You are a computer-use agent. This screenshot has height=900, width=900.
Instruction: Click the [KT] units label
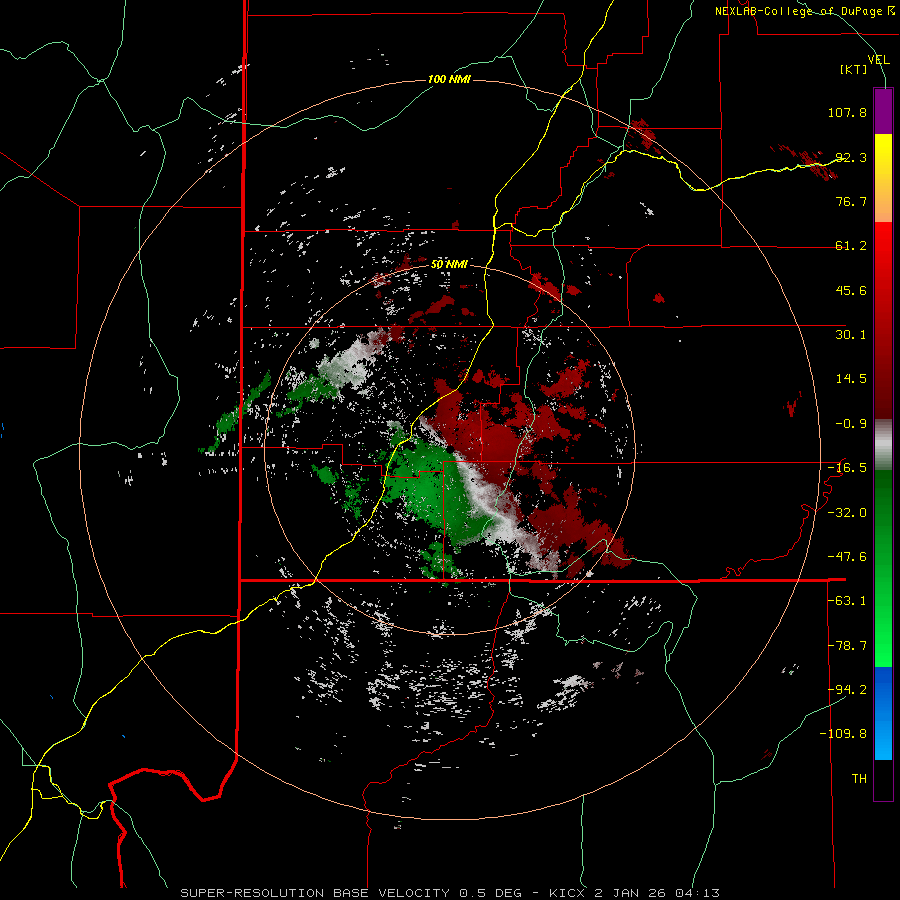click(x=854, y=69)
